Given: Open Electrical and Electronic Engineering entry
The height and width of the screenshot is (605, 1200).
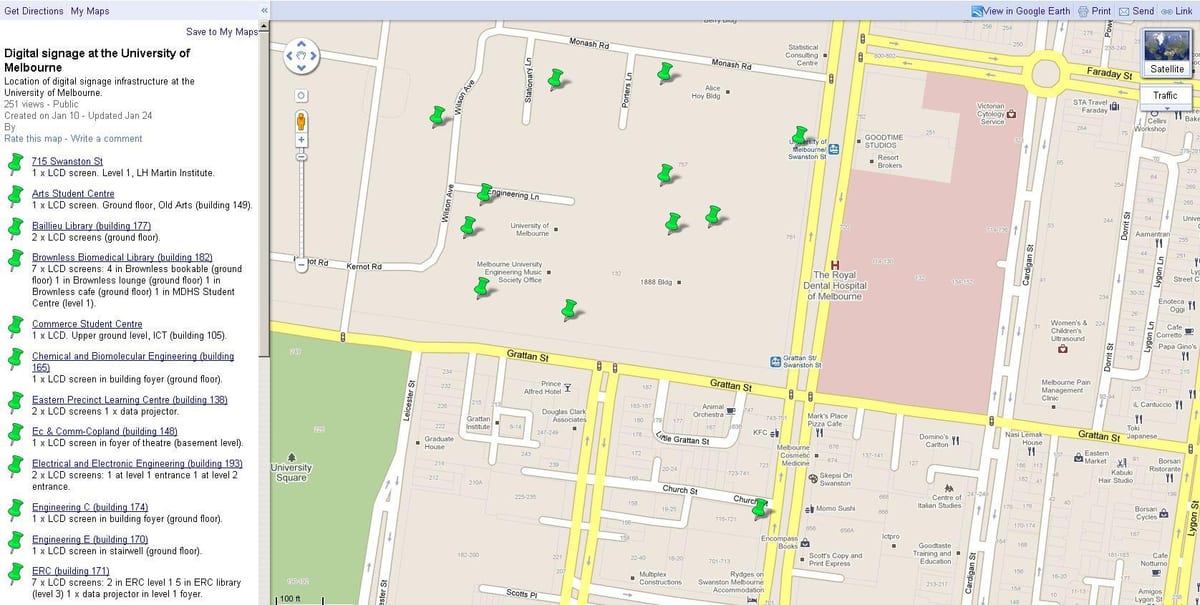Looking at the screenshot, I should [137, 463].
